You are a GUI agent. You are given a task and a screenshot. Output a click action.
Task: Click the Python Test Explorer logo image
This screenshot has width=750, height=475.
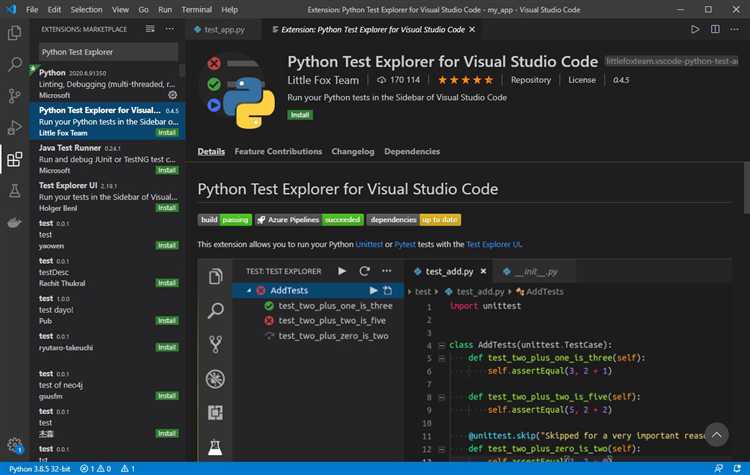point(241,91)
